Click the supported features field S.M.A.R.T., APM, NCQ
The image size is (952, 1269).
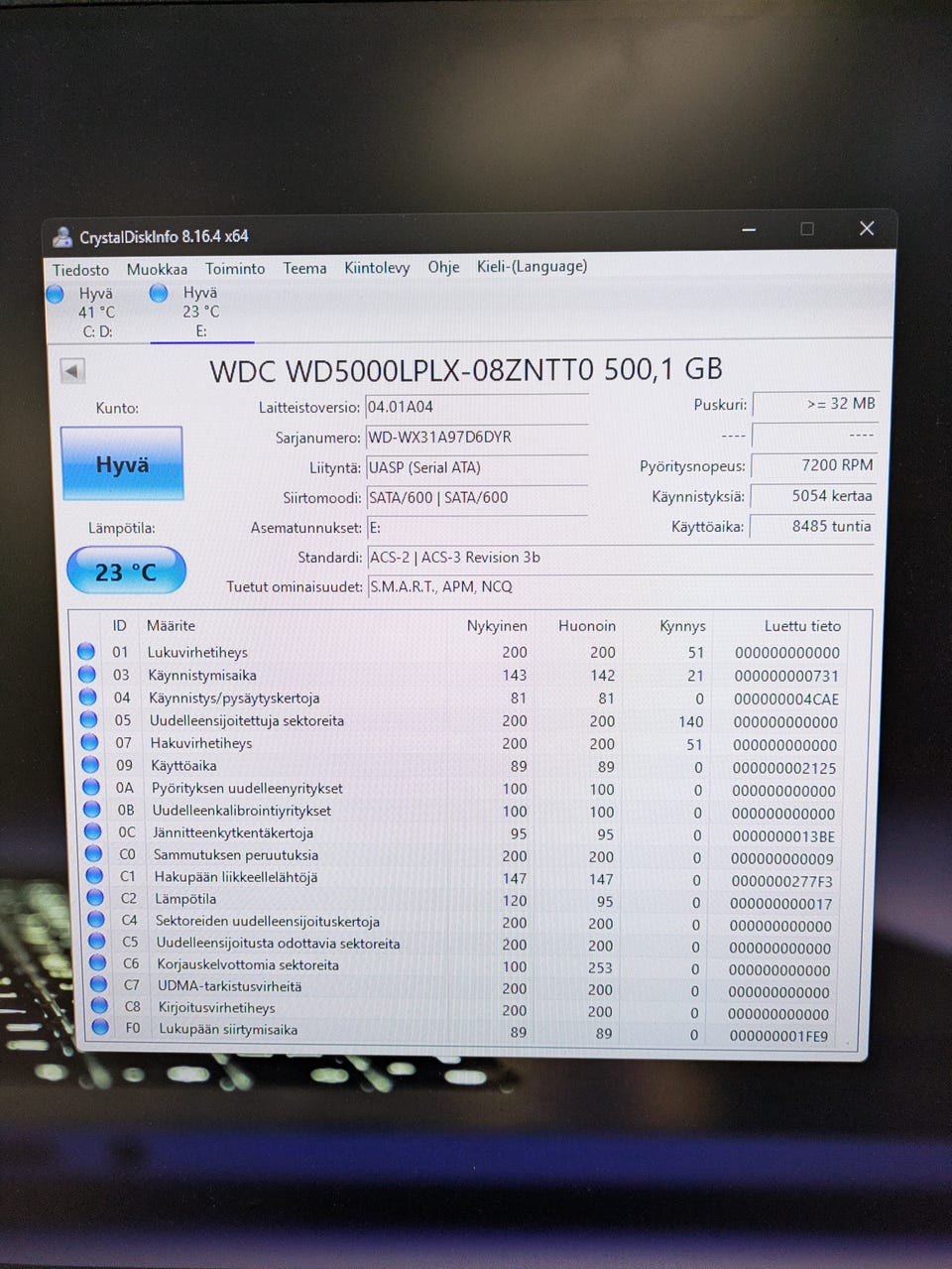click(621, 587)
